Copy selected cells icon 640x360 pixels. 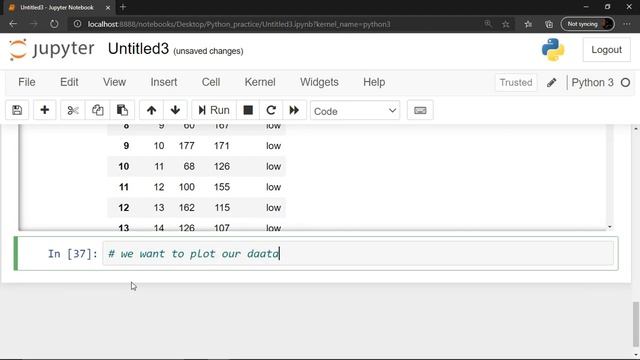(x=97, y=110)
